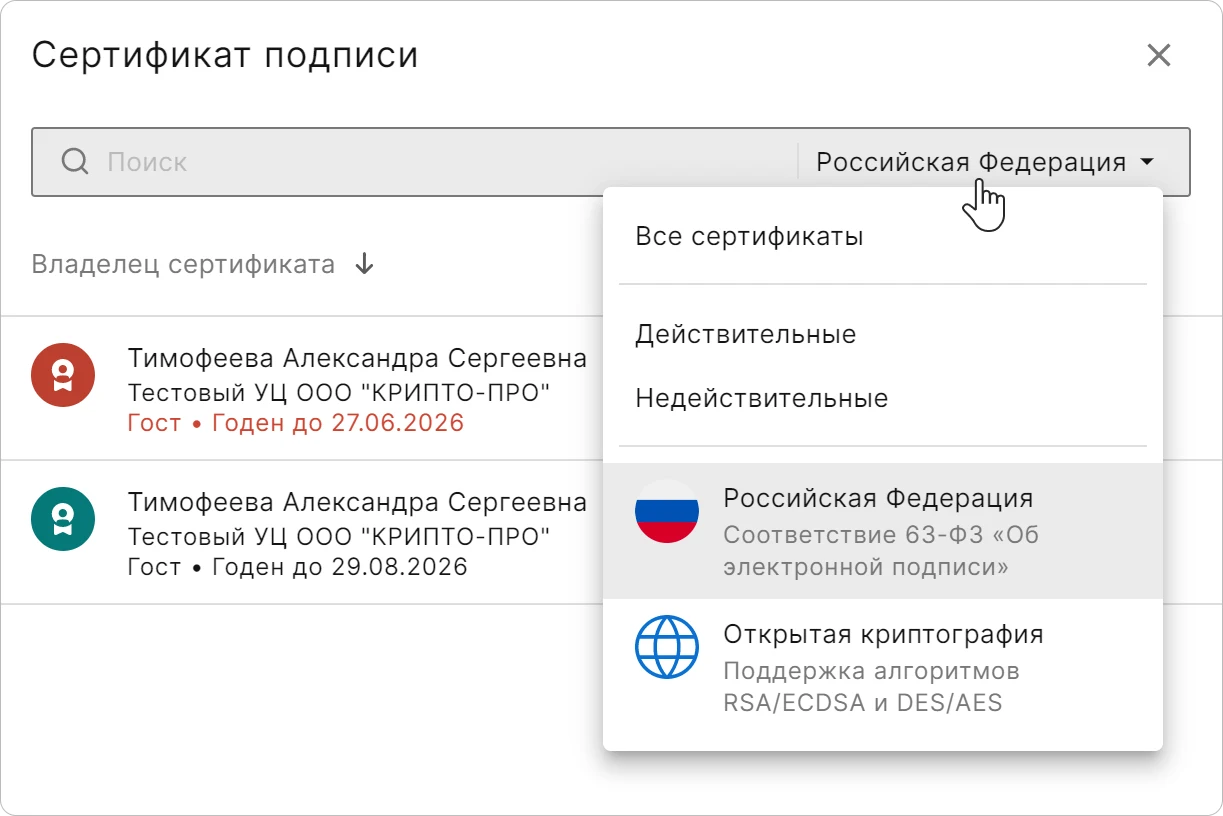Close the Сертификат подписи dialog
Screen dimensions: 1223x816
pyautogui.click(x=1158, y=55)
